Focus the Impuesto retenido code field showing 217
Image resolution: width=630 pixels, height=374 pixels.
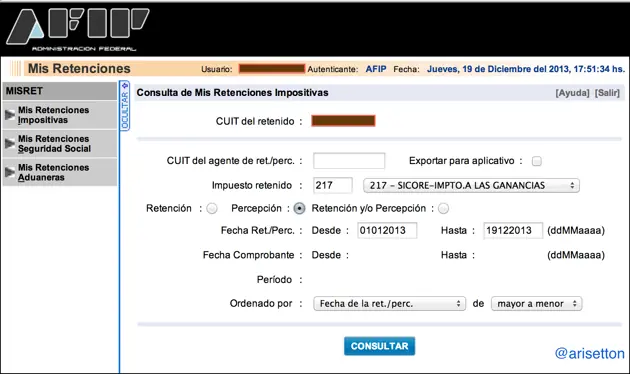333,186
